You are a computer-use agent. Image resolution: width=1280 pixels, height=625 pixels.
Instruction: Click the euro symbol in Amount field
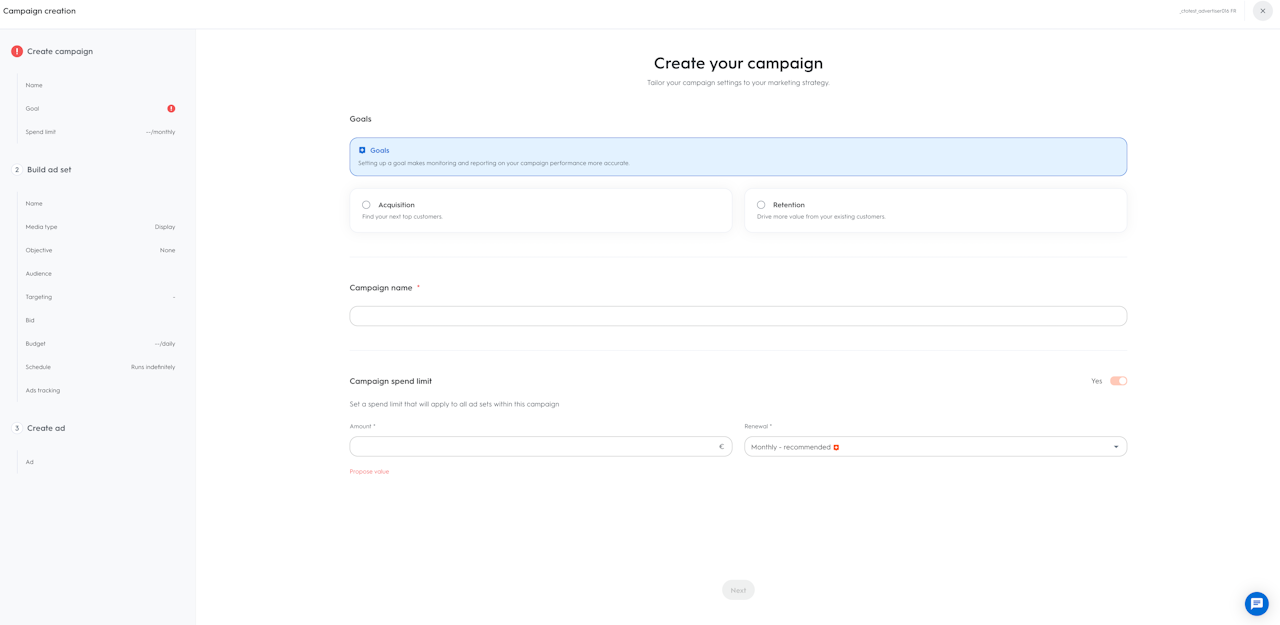pos(721,447)
